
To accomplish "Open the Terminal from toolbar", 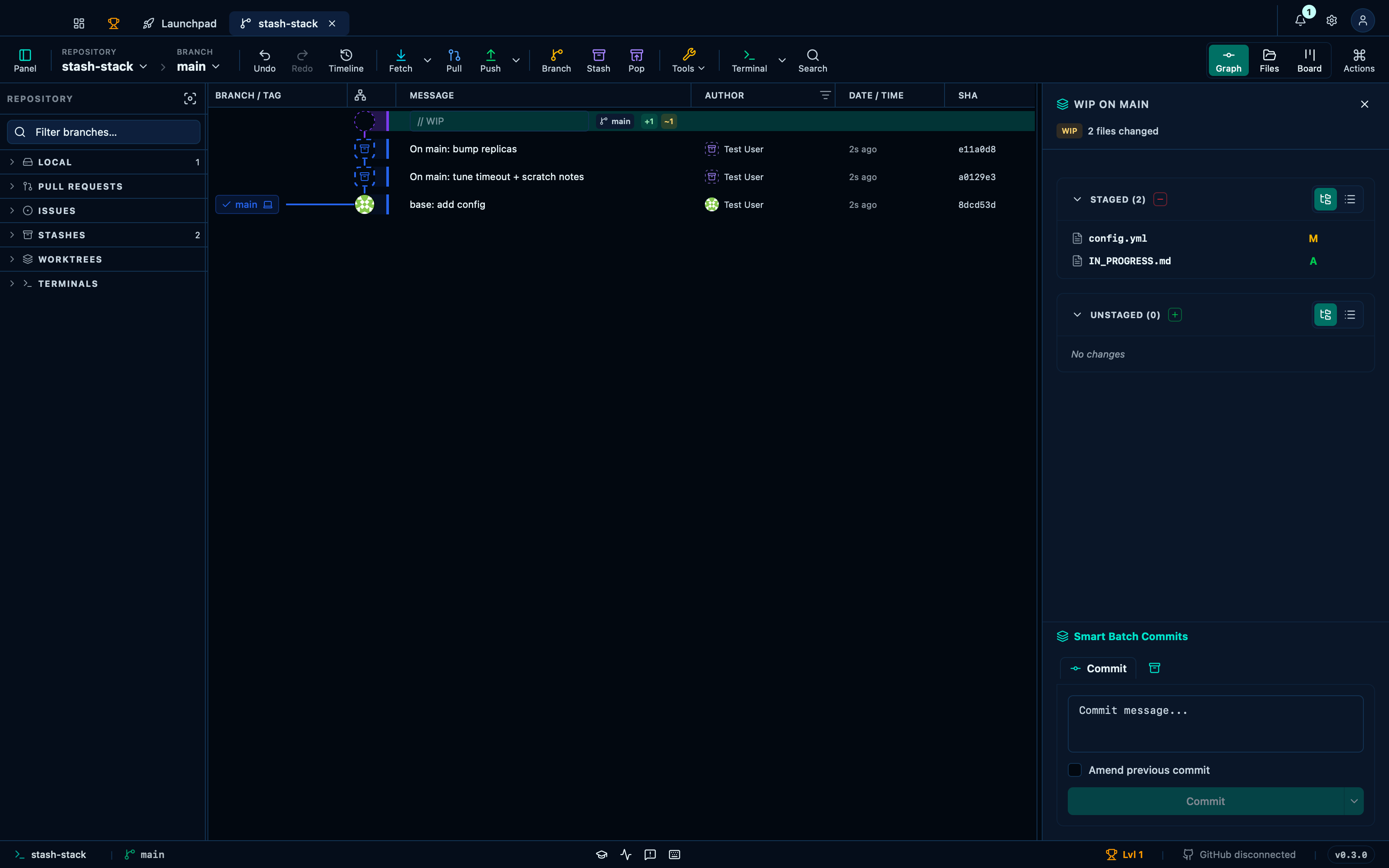I will [x=749, y=60].
